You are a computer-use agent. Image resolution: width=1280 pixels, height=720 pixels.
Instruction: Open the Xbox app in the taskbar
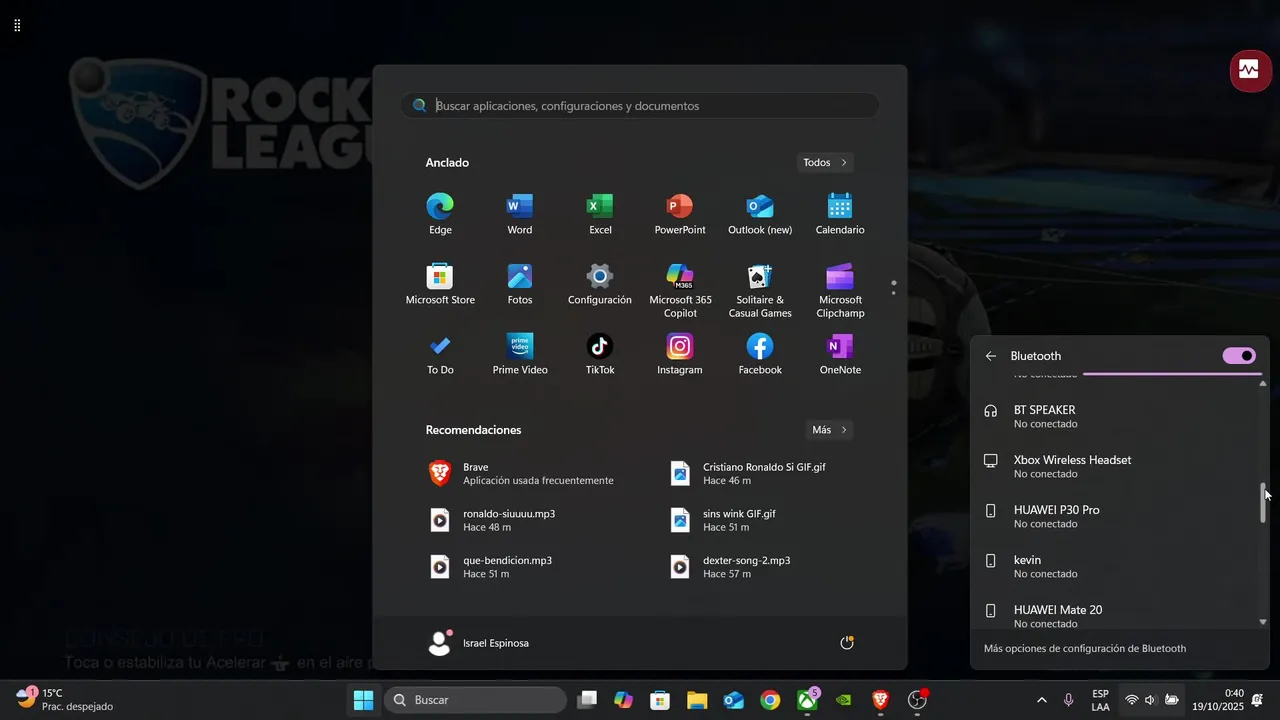click(x=807, y=700)
